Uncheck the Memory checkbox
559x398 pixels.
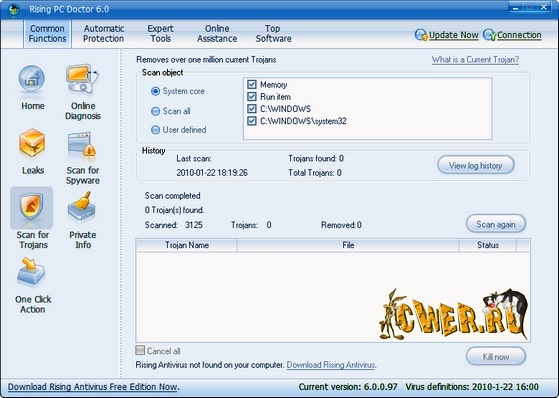[252, 85]
